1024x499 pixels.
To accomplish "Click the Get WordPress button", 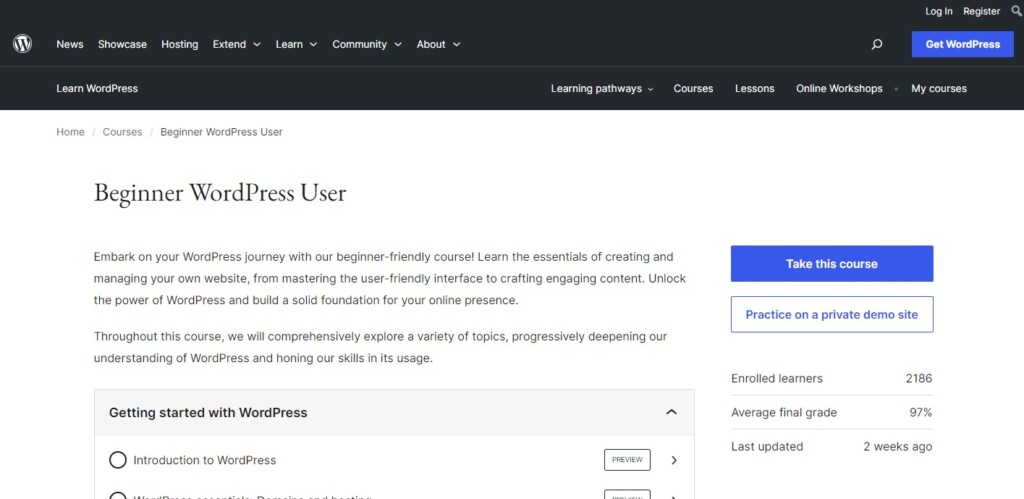I will click(x=963, y=44).
